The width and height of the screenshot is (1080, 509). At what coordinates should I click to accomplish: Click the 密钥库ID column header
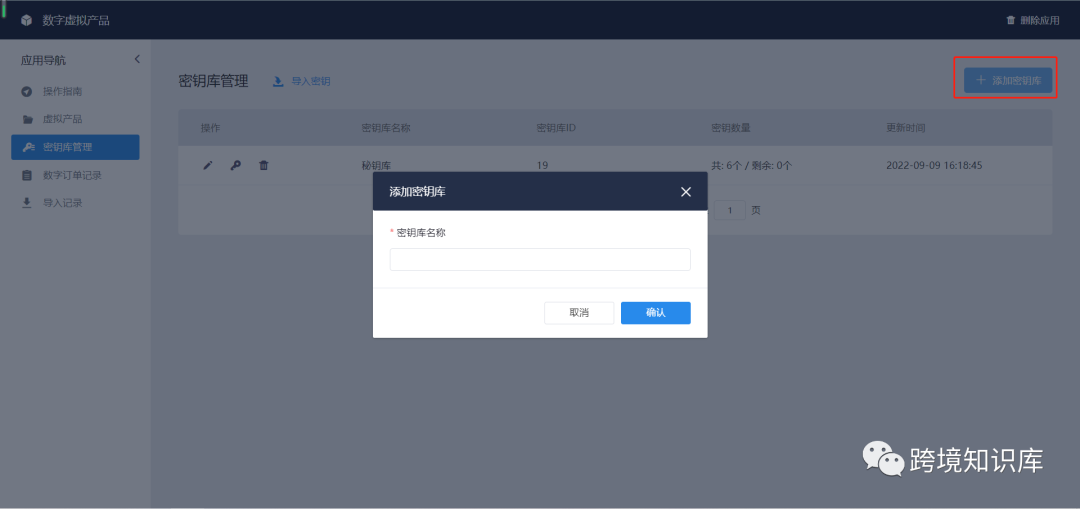pos(556,128)
